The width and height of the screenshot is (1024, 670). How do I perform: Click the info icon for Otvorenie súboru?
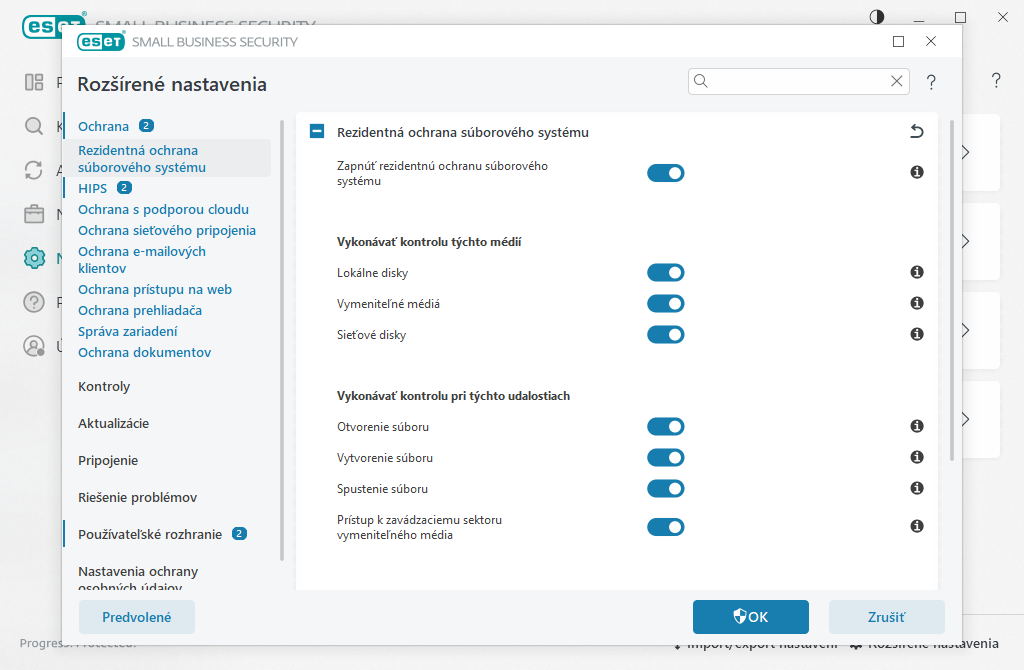tap(916, 426)
